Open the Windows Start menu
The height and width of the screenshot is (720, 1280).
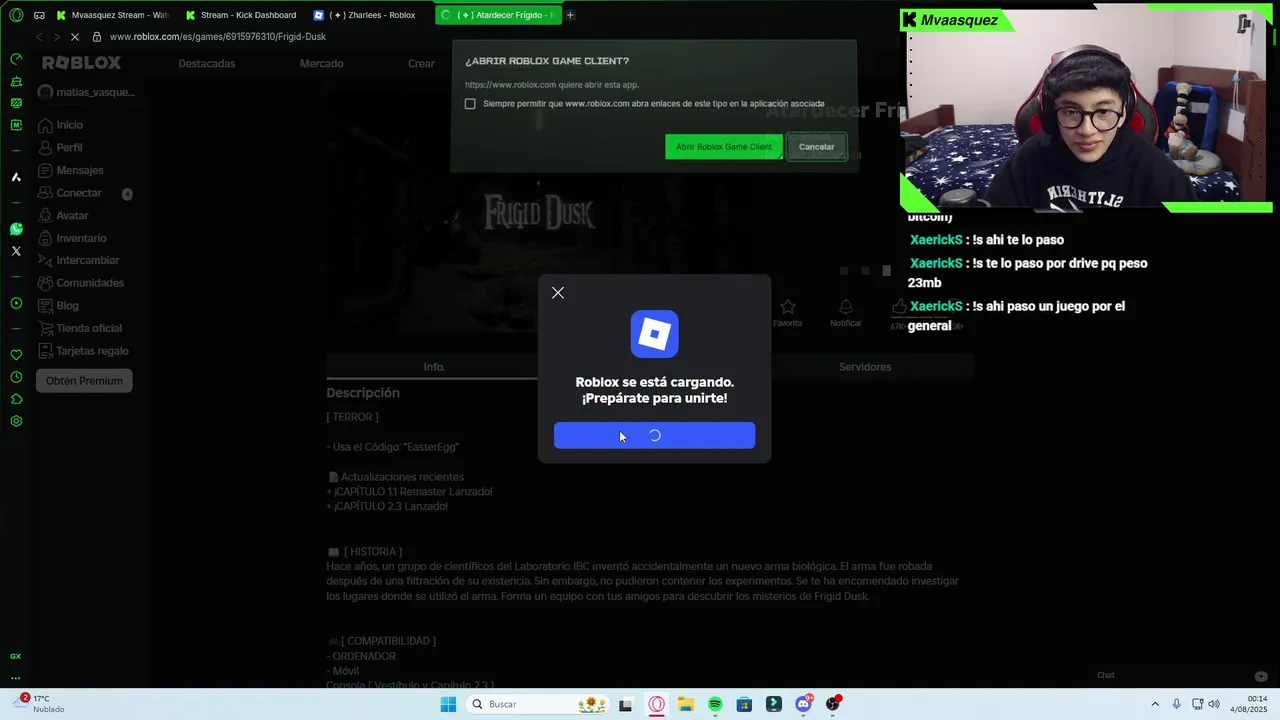[448, 704]
